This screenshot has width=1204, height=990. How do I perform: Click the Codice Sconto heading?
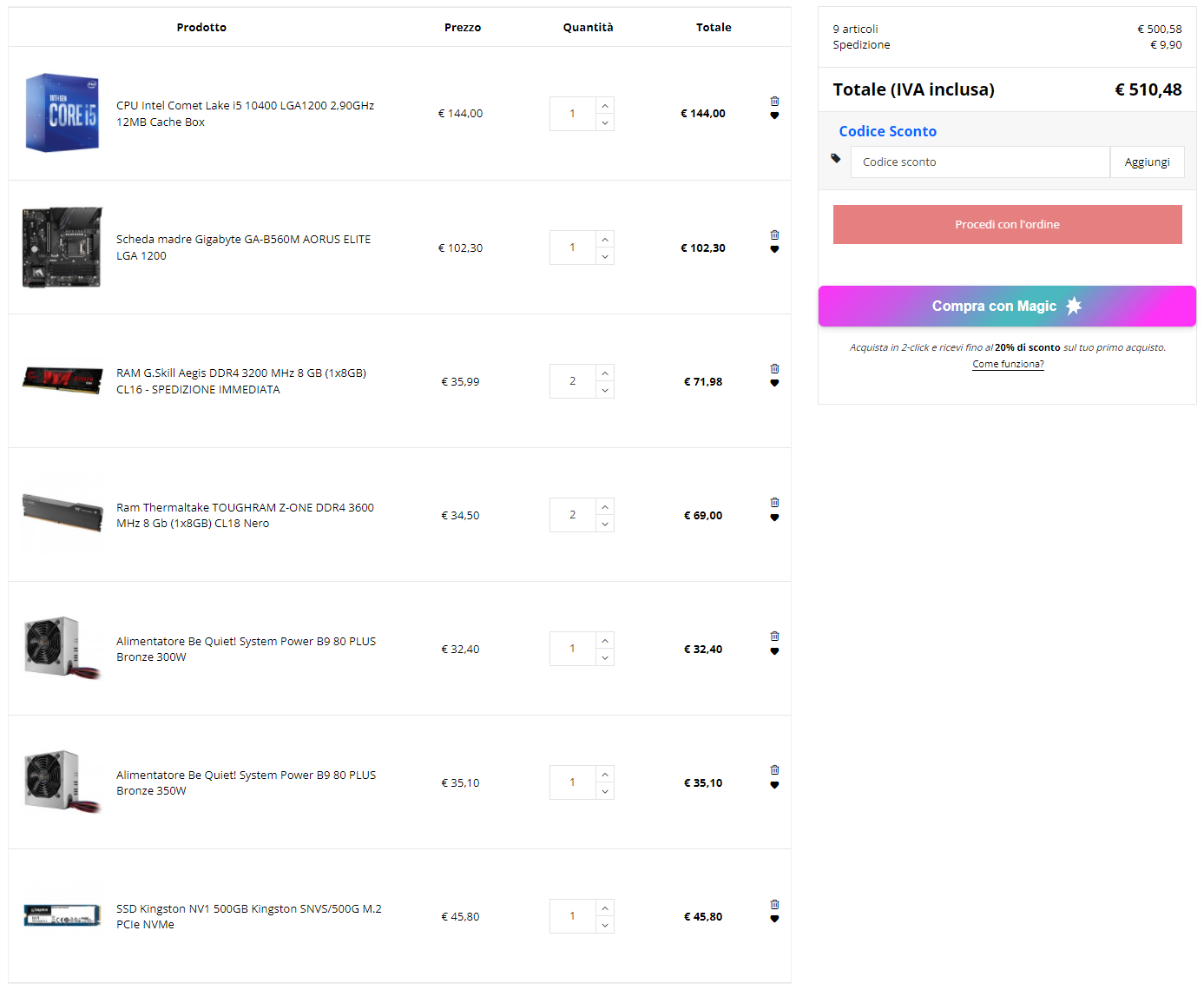tap(887, 131)
